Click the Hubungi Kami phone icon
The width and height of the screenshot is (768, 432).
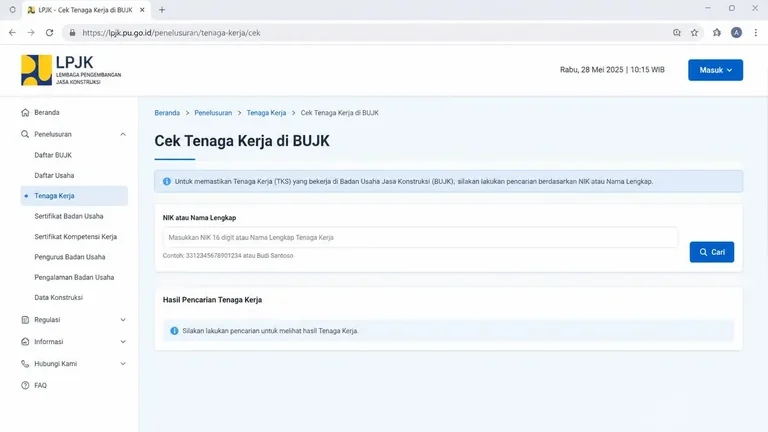pos(25,364)
